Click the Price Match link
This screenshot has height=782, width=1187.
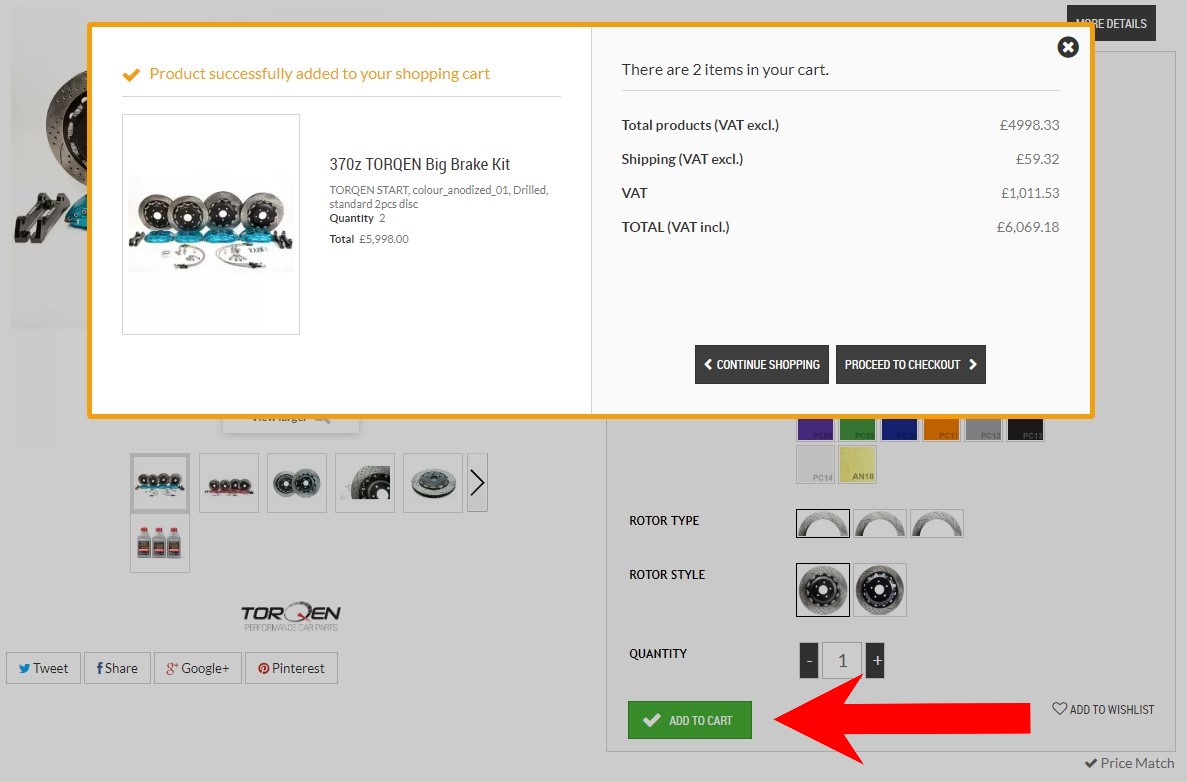(x=1129, y=763)
